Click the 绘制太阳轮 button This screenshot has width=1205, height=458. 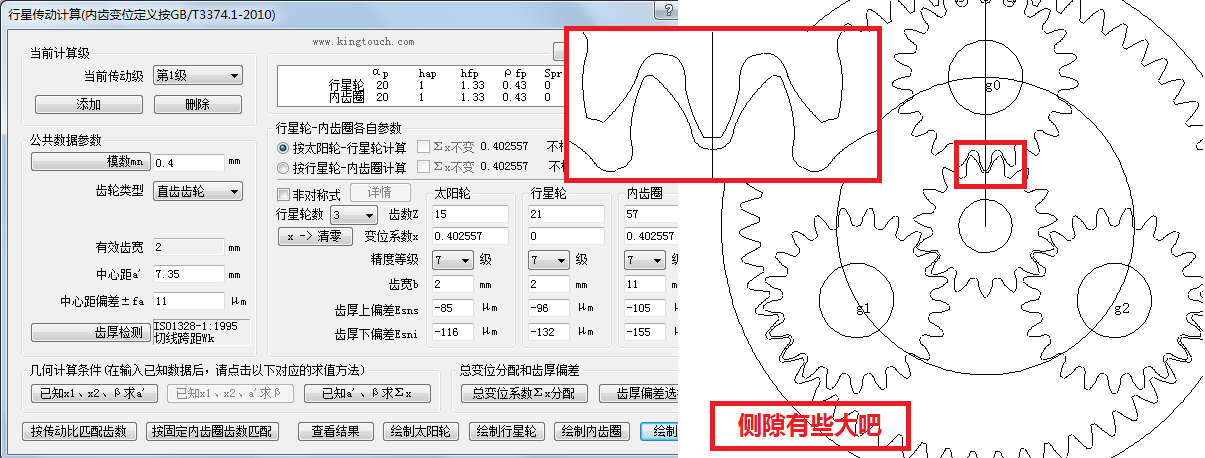pos(420,432)
